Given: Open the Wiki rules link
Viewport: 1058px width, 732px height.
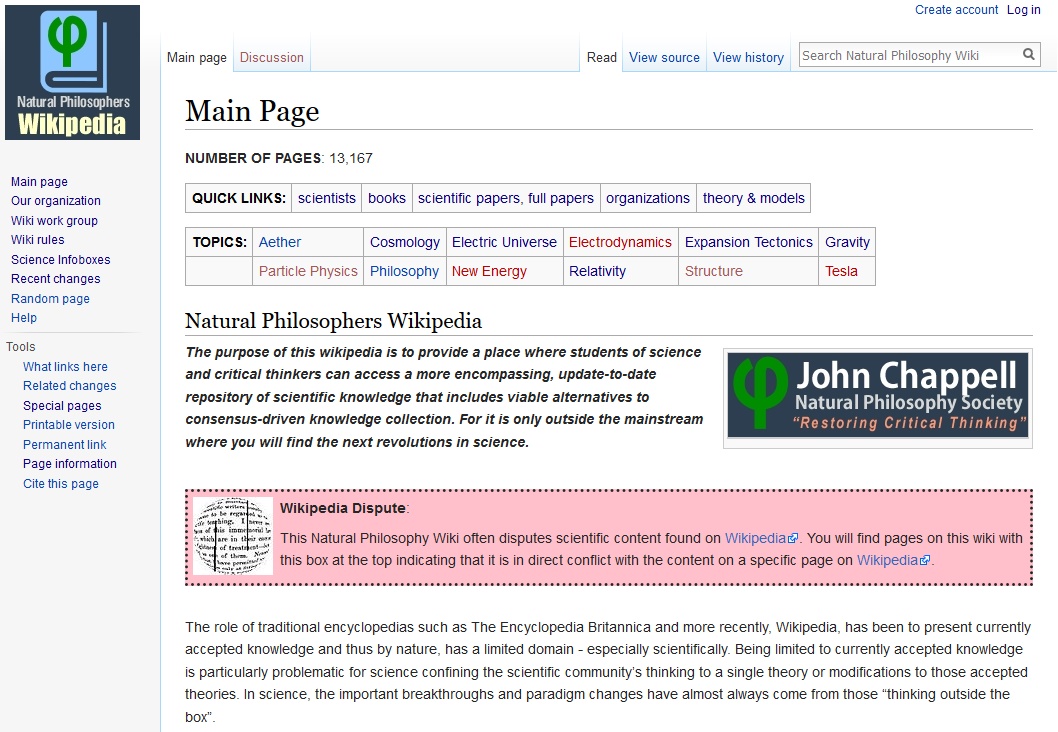Looking at the screenshot, I should [x=37, y=240].
